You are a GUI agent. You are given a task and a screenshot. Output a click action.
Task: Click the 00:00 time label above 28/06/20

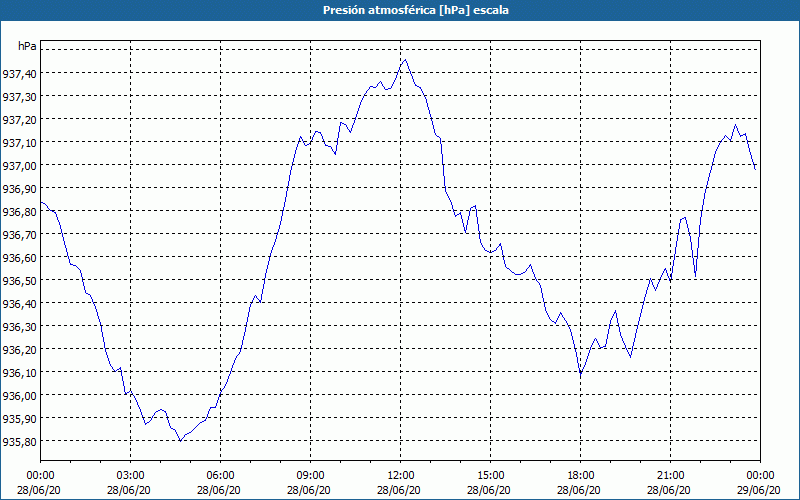pyautogui.click(x=40, y=476)
